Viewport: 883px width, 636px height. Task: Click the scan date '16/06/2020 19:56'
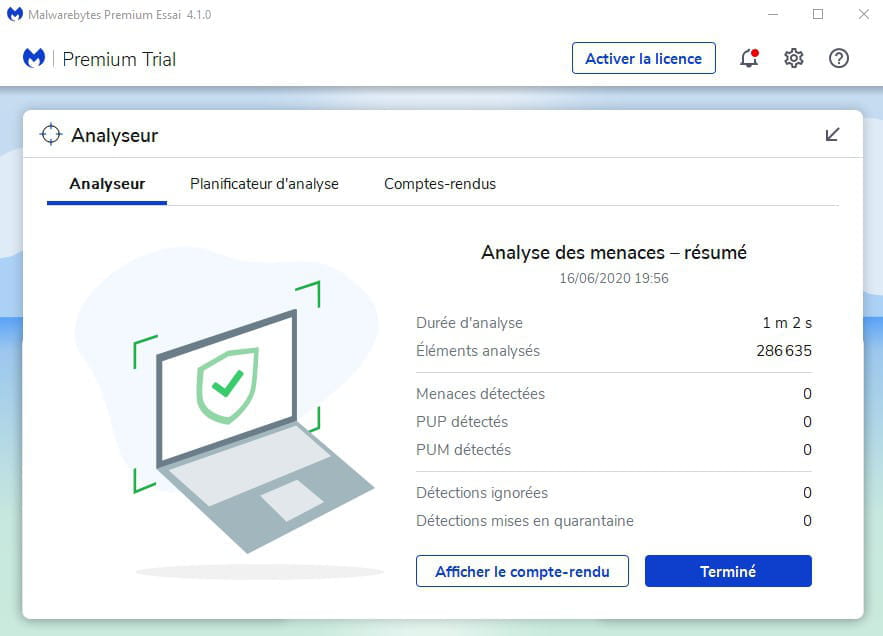click(614, 278)
